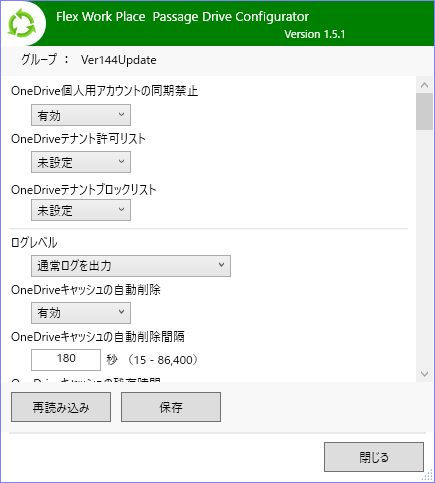Click the green Passage Drive sync logo
This screenshot has width=435, height=483.
point(22,24)
